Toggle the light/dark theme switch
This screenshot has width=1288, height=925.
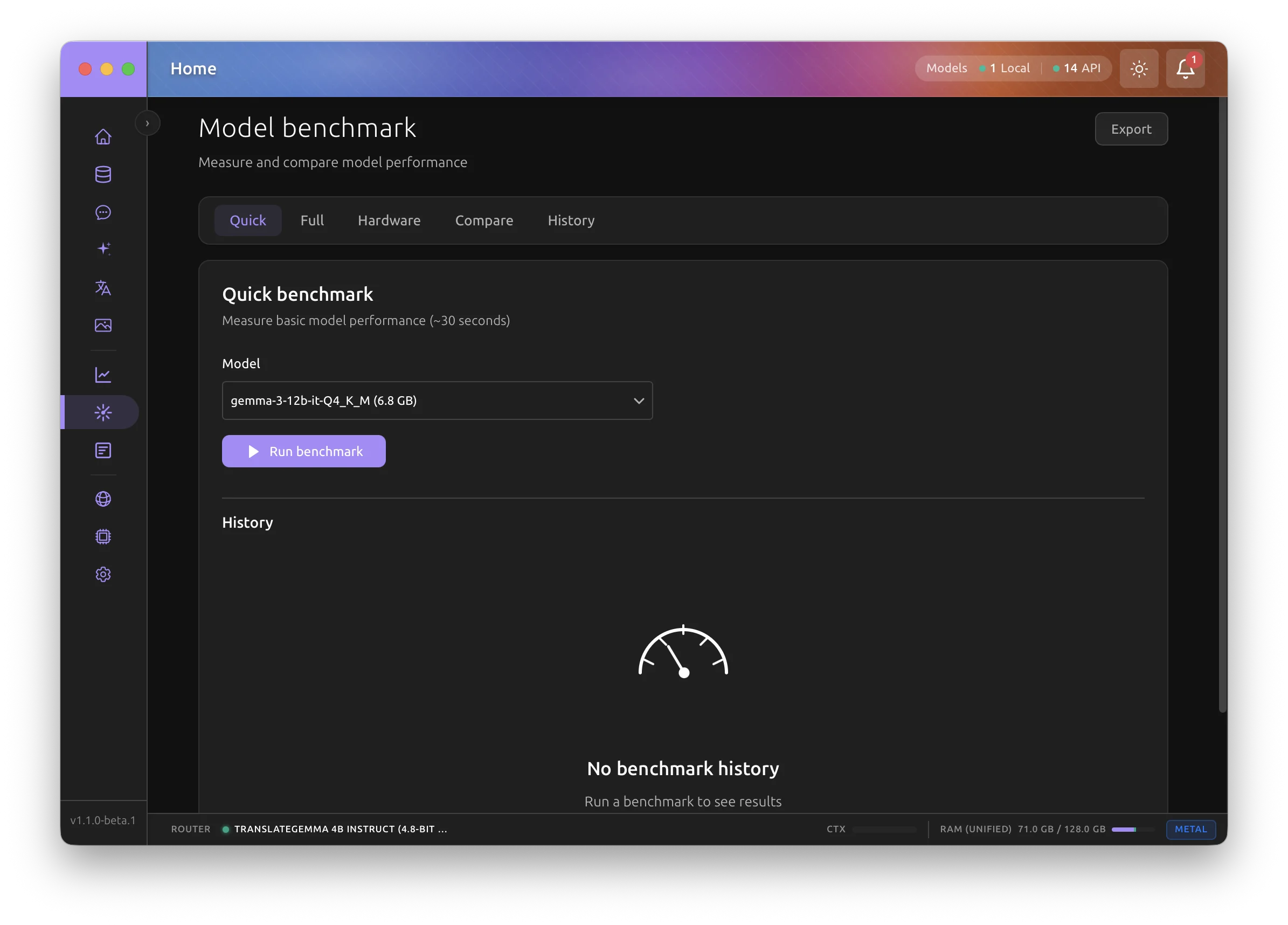[x=1139, y=68]
